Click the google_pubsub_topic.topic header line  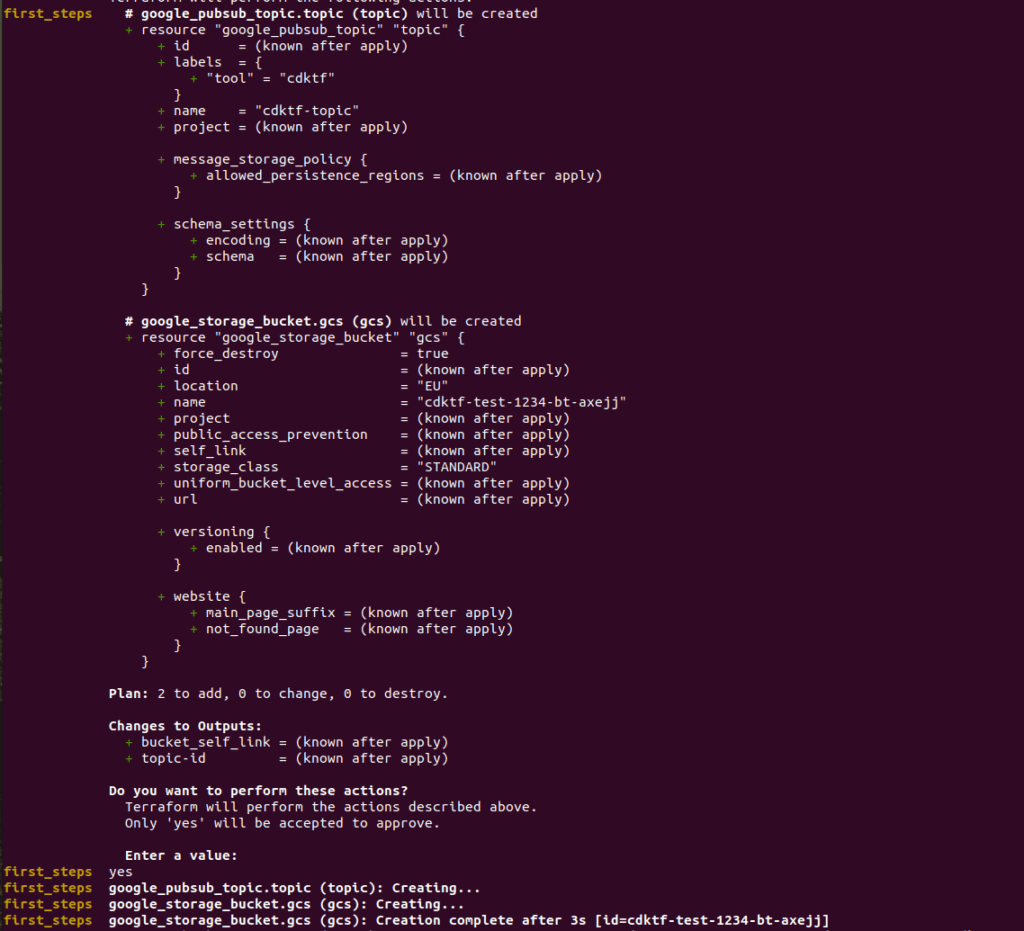point(331,13)
